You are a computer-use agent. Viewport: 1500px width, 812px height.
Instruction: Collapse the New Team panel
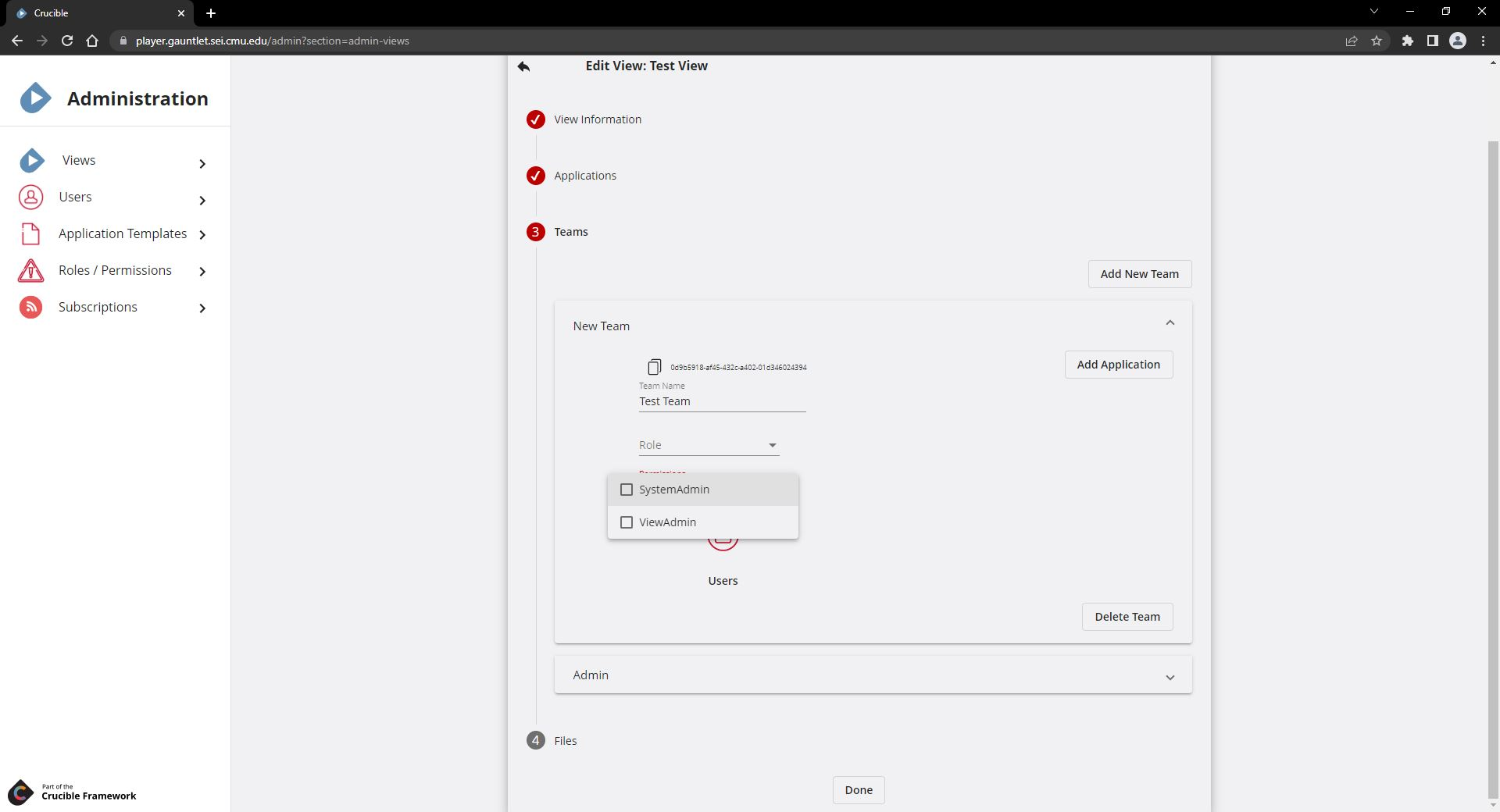coord(1170,323)
